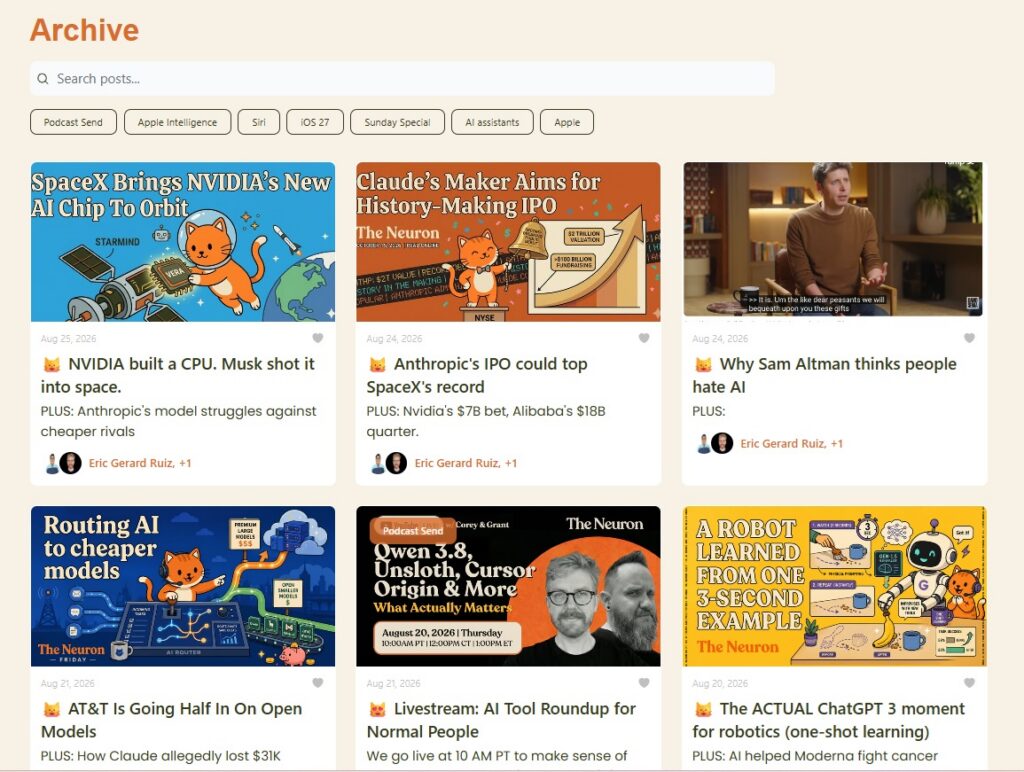
Task: Click author avatars on NVIDIA CPU post
Action: tap(63, 463)
